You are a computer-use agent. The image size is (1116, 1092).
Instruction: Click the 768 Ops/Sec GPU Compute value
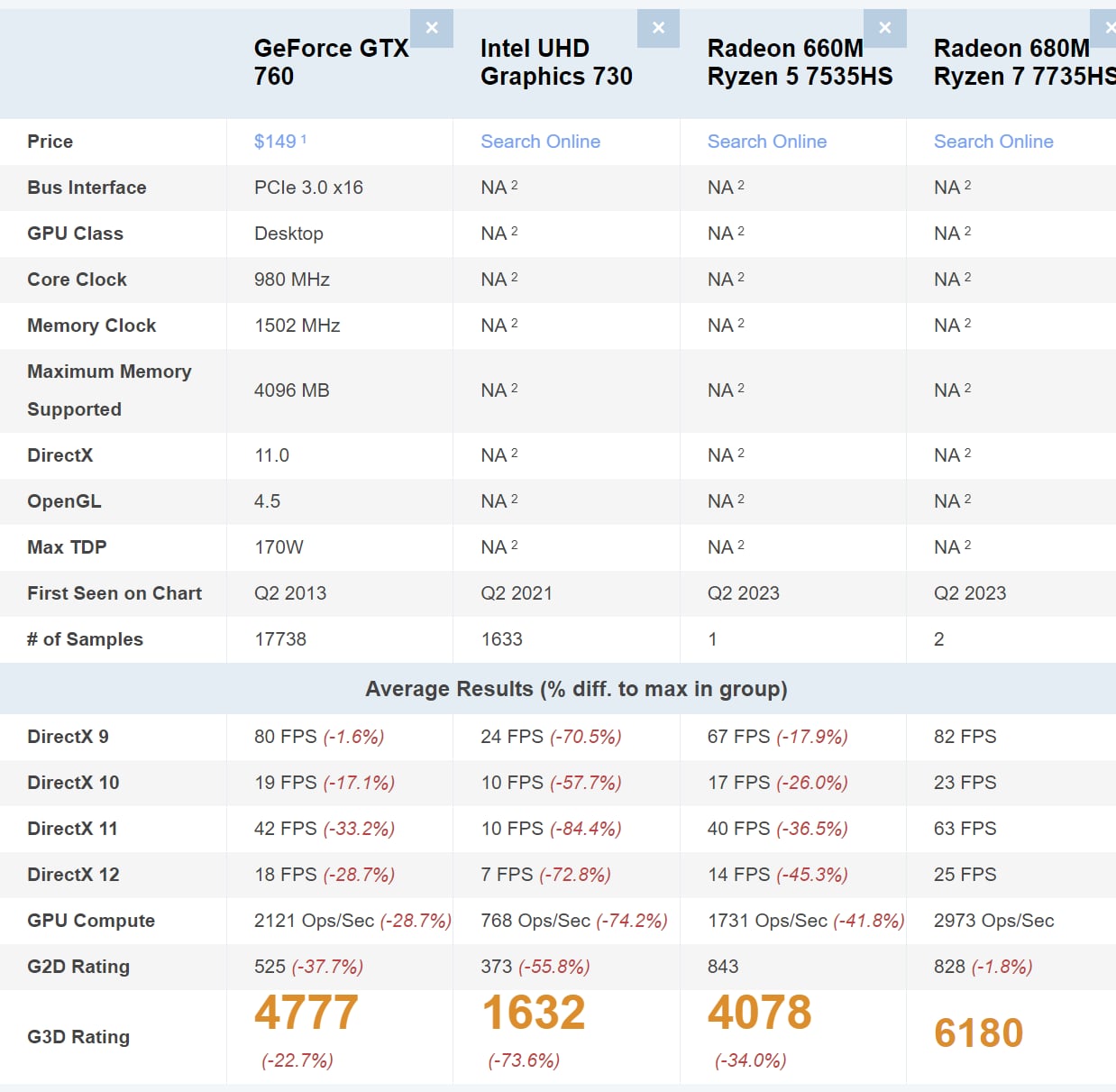[535, 921]
